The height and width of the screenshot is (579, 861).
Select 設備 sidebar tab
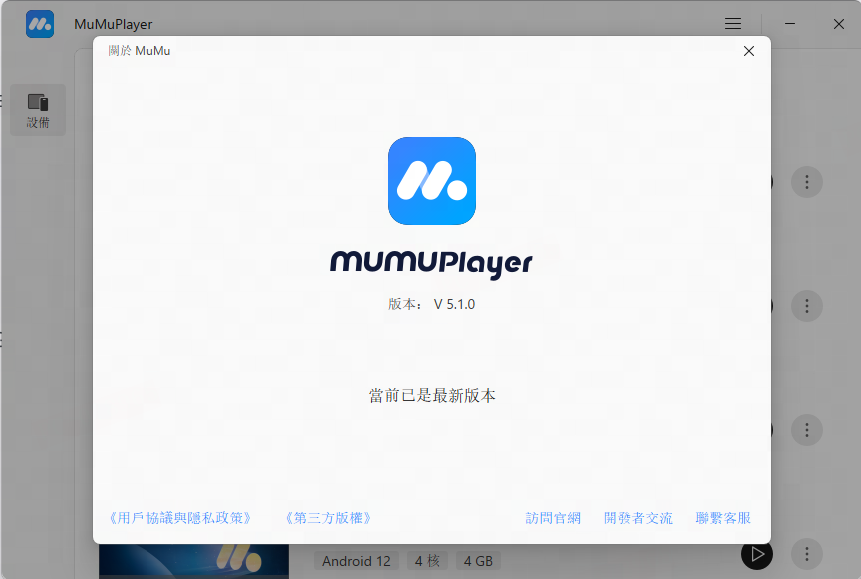[38, 110]
